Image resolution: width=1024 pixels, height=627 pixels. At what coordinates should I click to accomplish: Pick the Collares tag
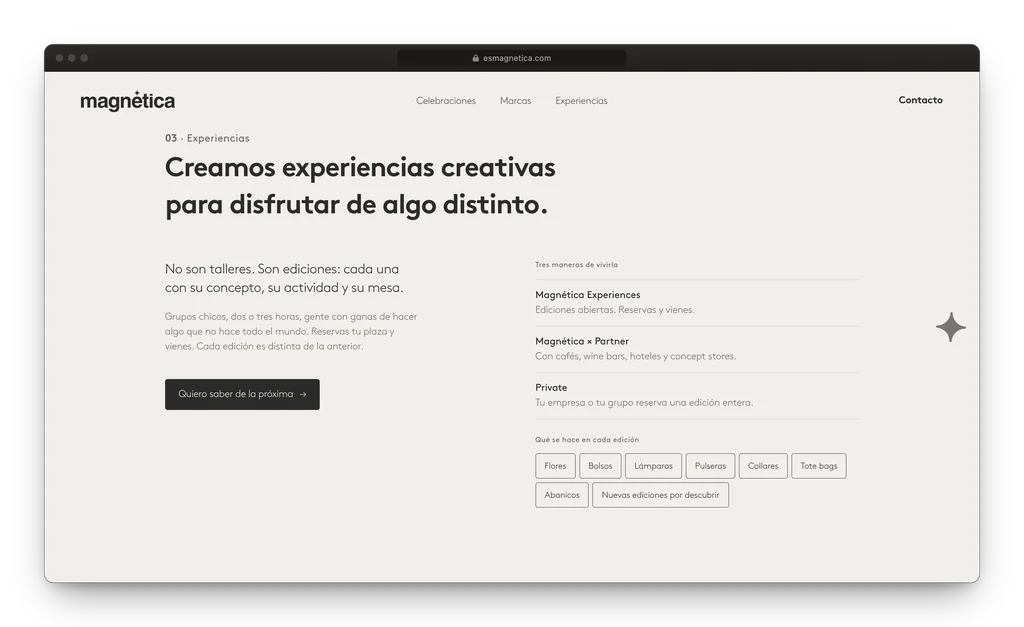[x=763, y=466]
